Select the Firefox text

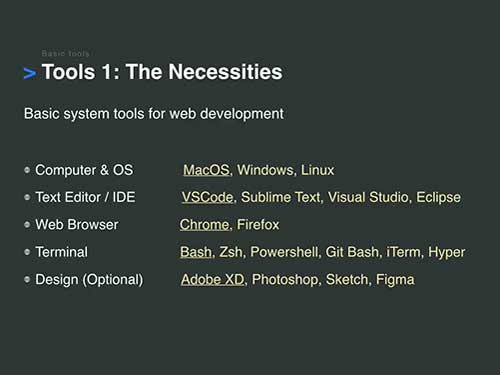pyautogui.click(x=258, y=224)
